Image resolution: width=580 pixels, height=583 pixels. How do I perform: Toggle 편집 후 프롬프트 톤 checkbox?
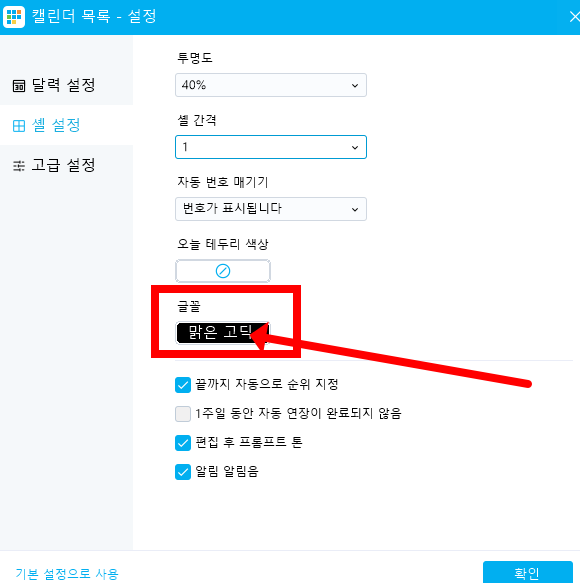coord(183,443)
